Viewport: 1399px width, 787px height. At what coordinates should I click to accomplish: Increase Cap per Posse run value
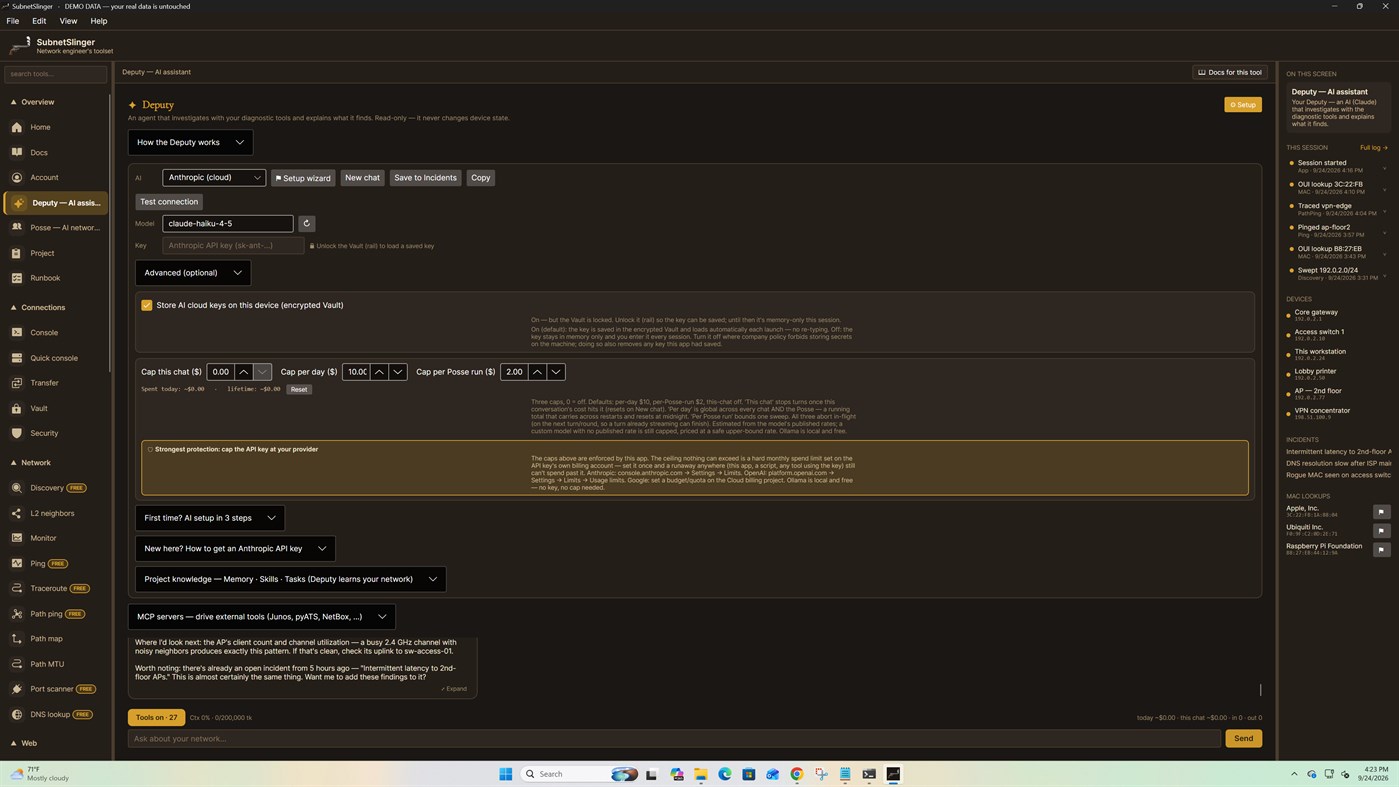(537, 372)
